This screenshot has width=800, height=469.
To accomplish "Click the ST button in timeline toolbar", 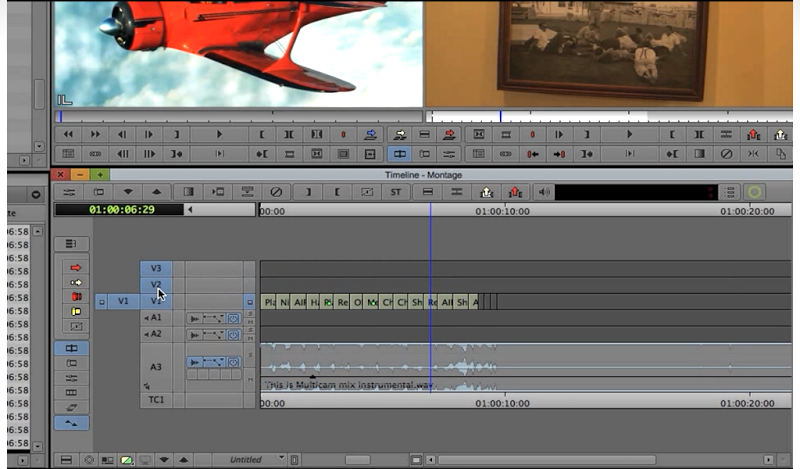I will click(x=395, y=192).
